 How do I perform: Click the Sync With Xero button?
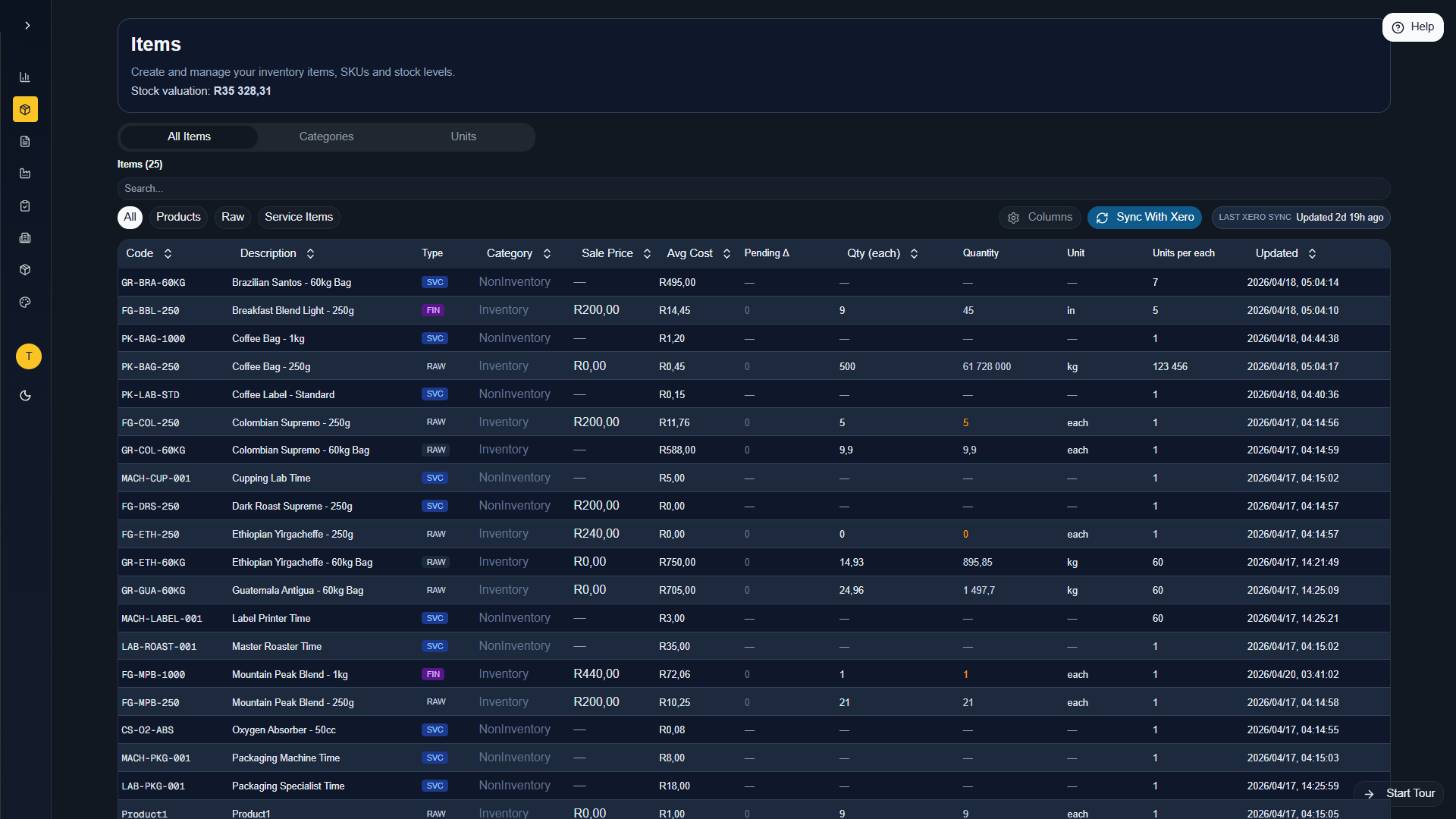(x=1145, y=218)
